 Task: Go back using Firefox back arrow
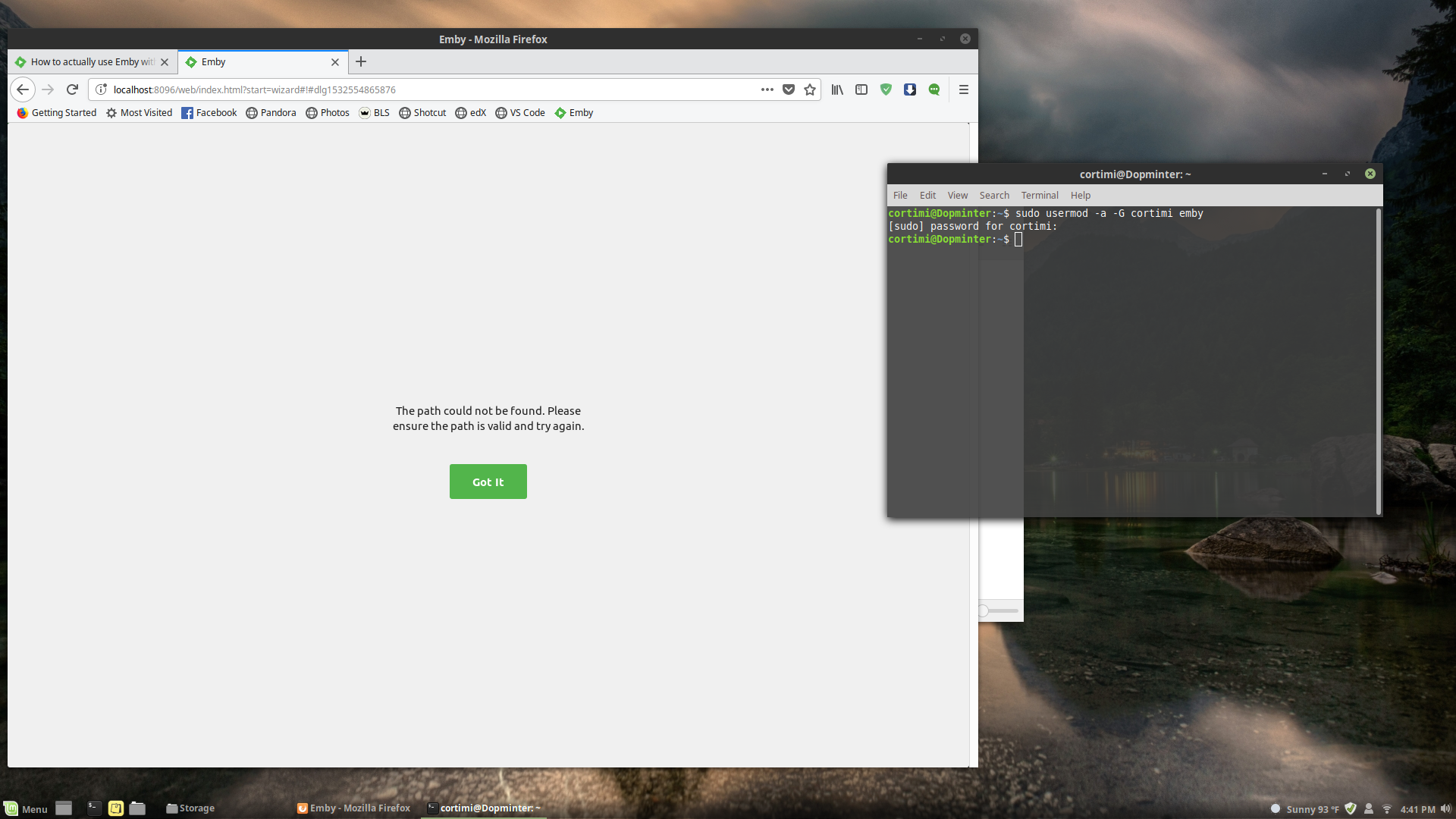click(x=23, y=89)
